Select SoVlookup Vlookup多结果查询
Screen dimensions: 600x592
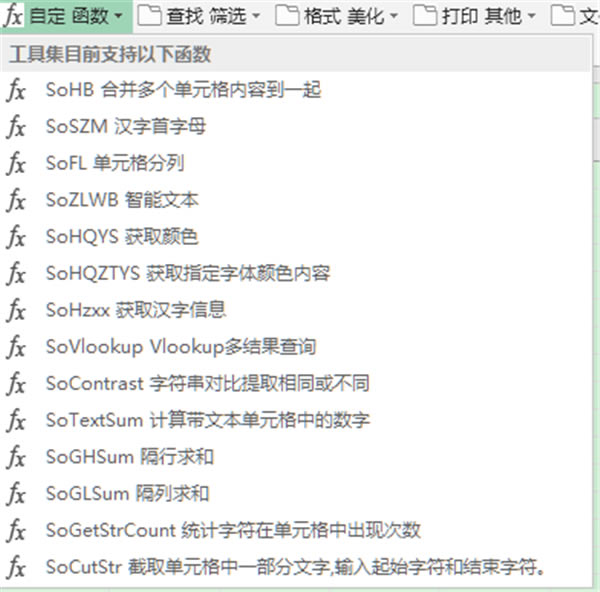tap(295, 347)
